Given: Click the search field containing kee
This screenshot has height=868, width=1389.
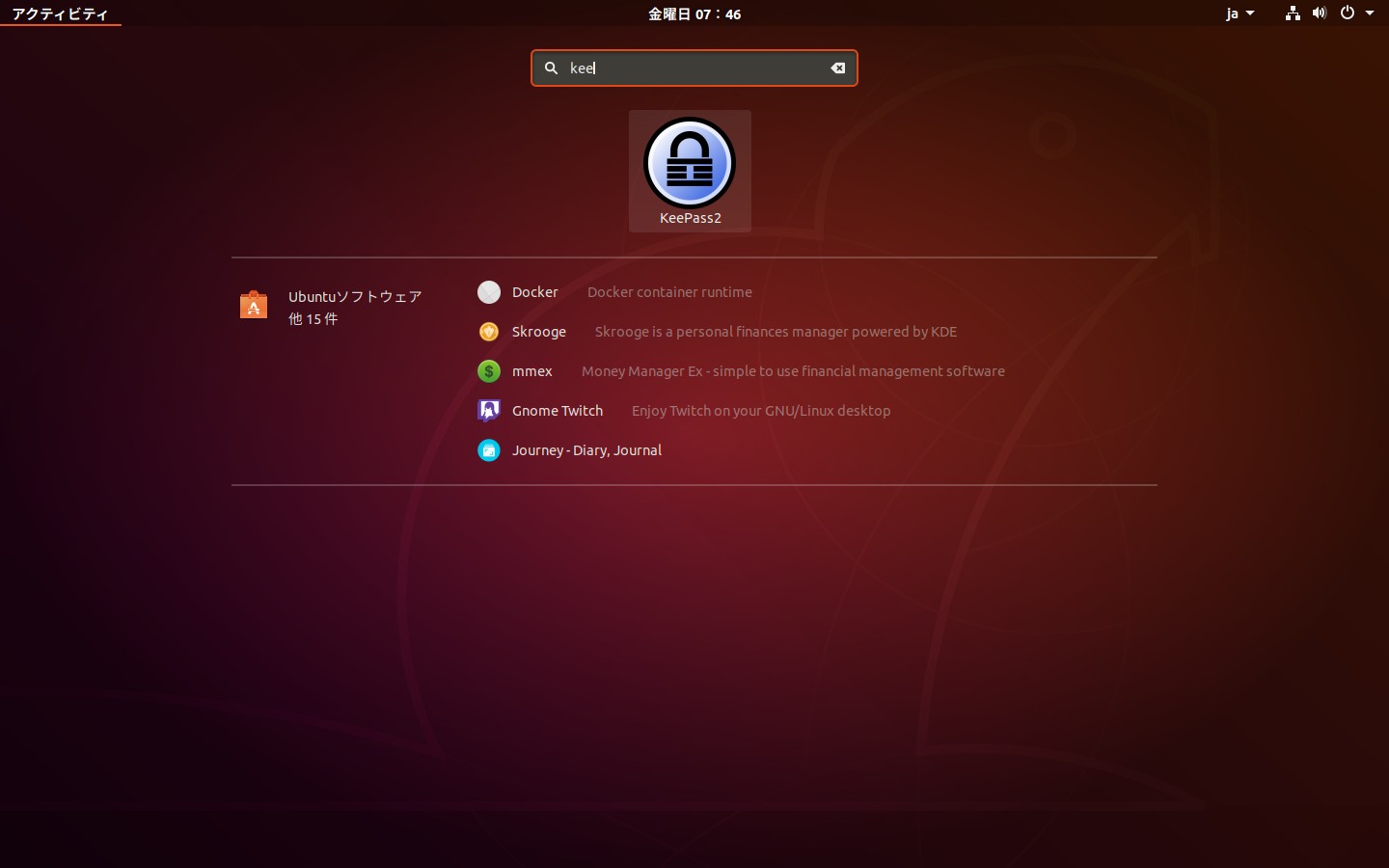Looking at the screenshot, I should (x=694, y=68).
